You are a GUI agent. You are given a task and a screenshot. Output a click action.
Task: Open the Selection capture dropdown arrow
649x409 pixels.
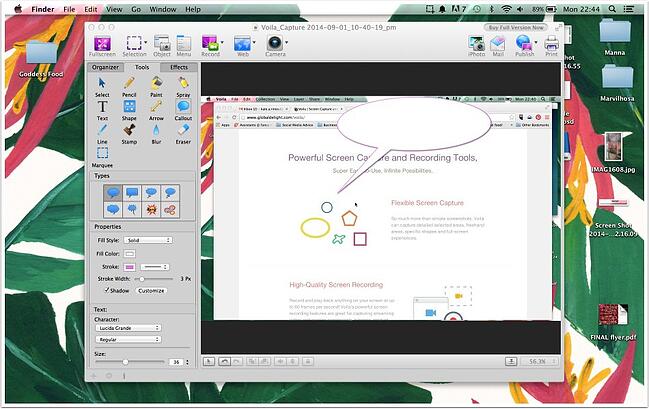tap(146, 42)
